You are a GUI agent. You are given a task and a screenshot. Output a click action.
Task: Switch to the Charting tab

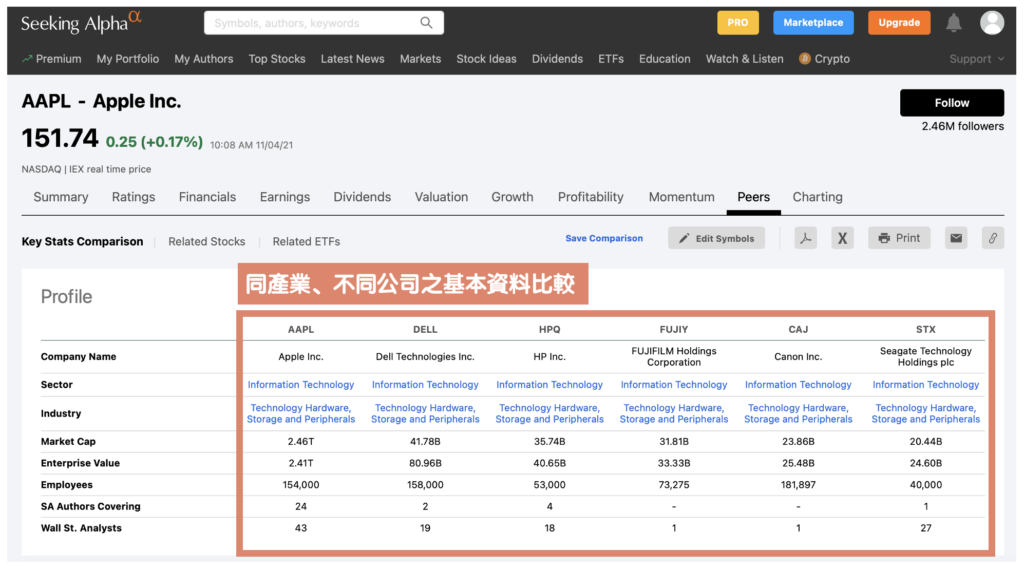point(818,197)
